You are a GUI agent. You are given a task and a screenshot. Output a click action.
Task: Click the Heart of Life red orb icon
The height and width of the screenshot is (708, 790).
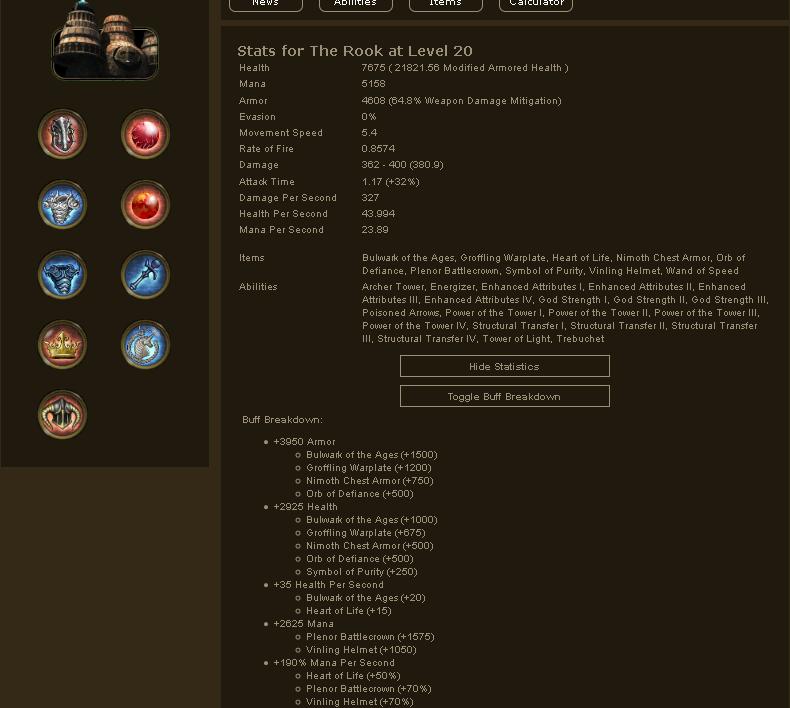click(145, 135)
